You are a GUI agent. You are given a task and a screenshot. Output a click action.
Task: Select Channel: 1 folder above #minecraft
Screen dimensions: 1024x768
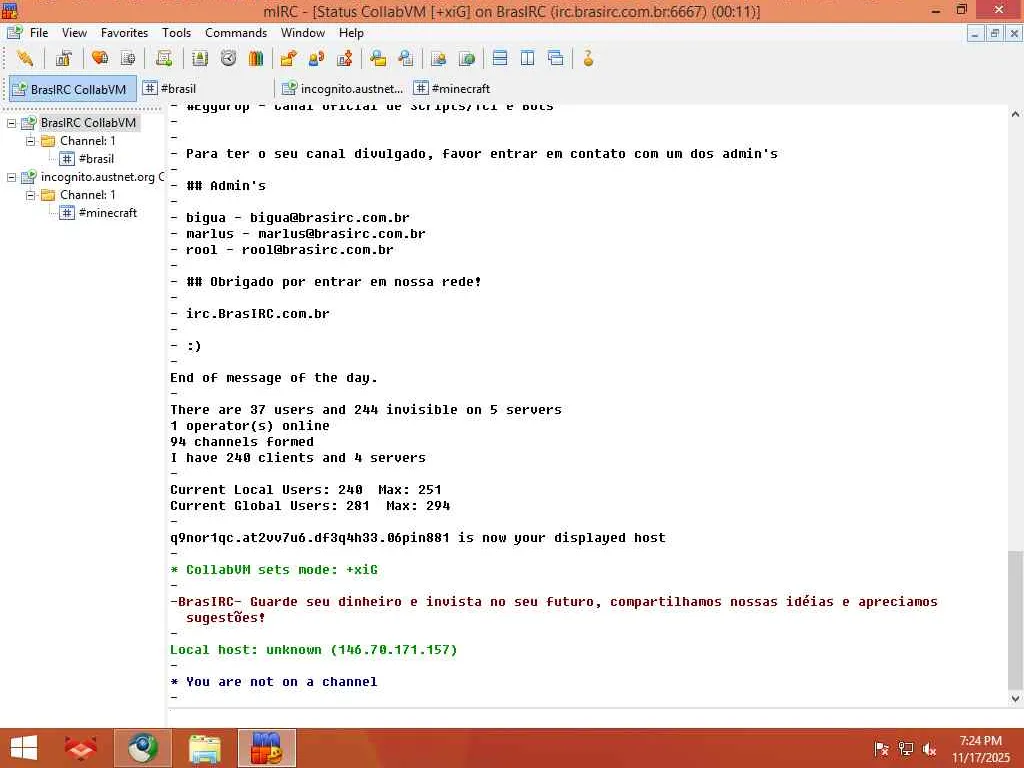coord(88,195)
